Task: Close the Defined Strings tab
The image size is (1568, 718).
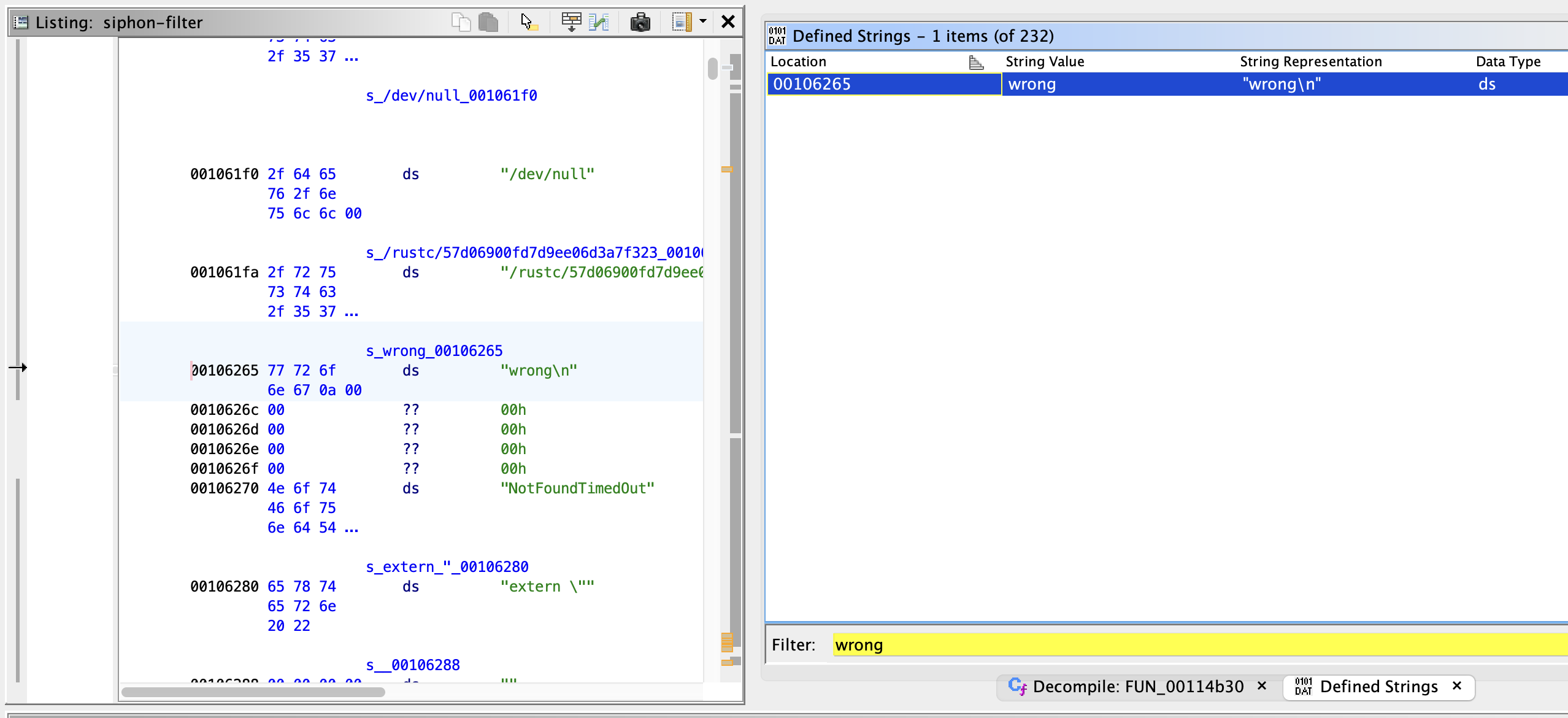Action: click(1457, 685)
